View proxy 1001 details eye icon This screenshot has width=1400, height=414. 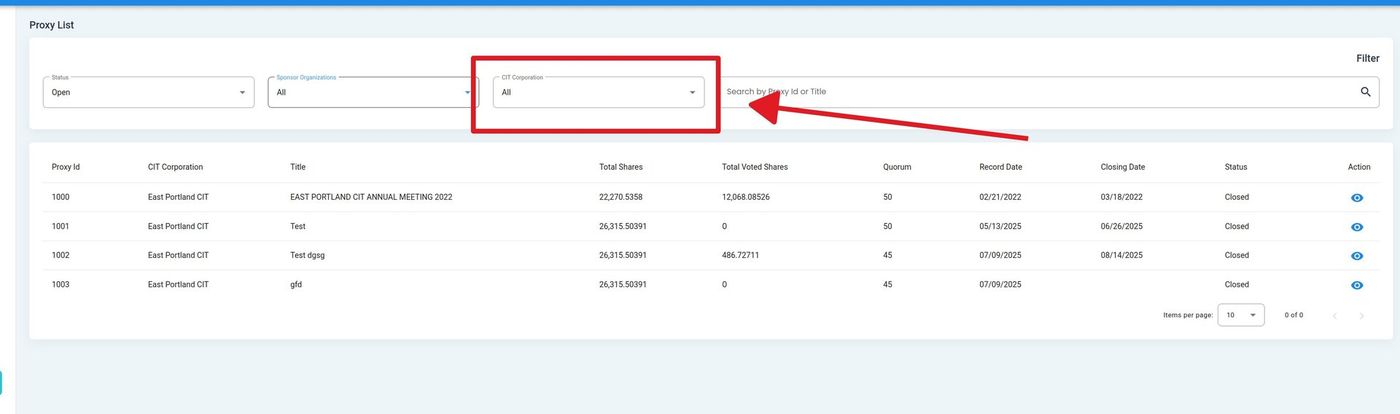(1357, 227)
